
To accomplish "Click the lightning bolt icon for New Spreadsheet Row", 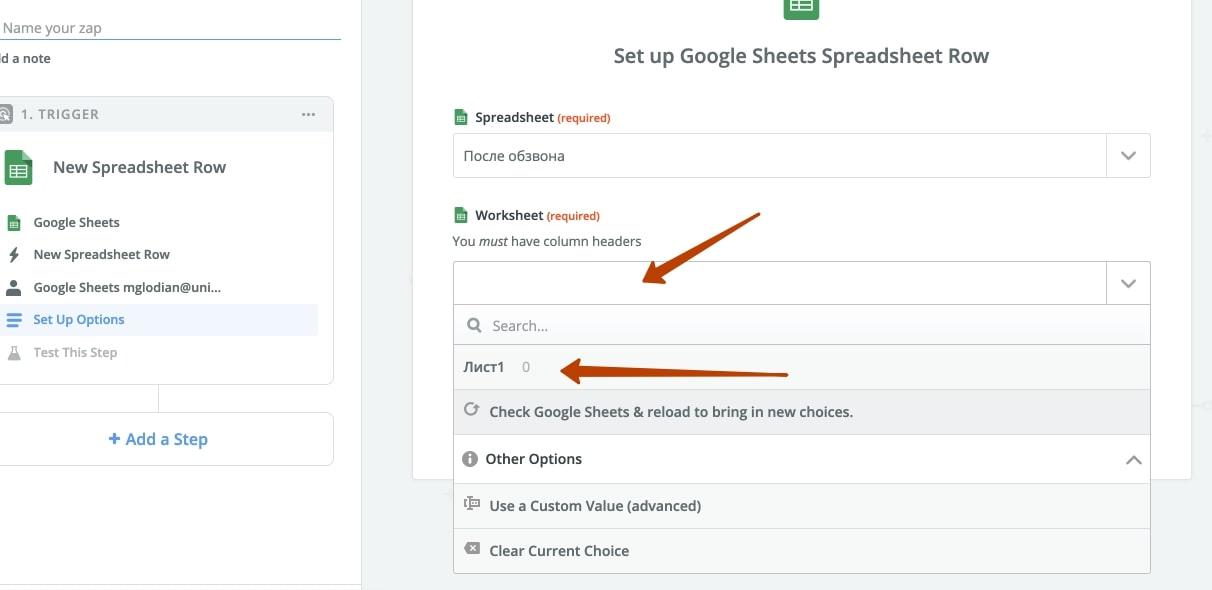I will click(14, 255).
